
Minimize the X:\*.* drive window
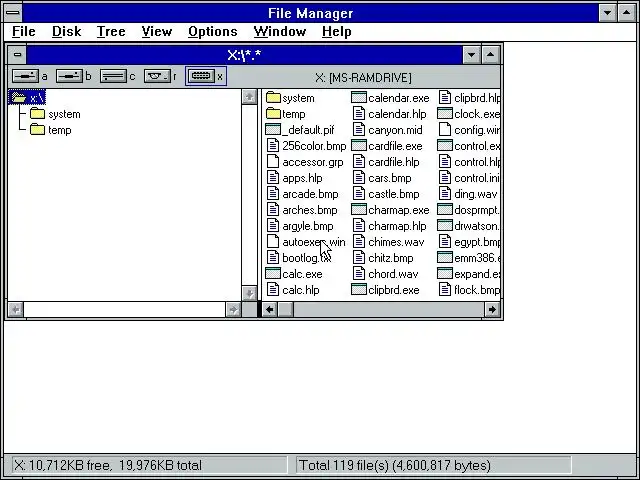(x=471, y=54)
